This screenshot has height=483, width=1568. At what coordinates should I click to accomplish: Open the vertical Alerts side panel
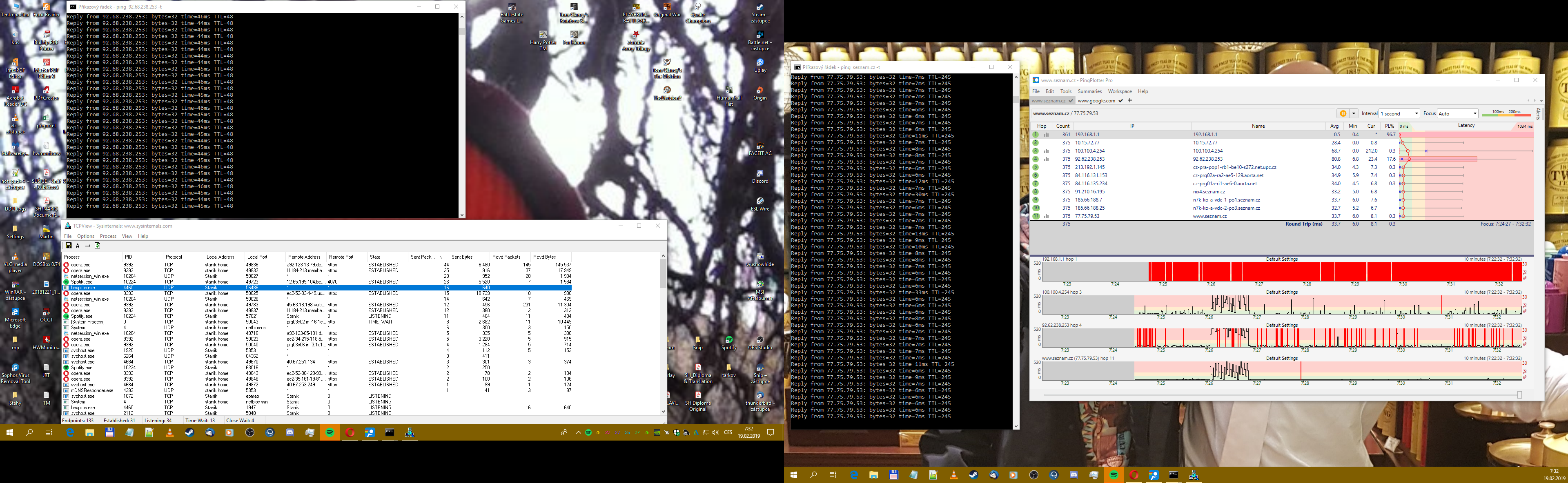[x=1539, y=114]
